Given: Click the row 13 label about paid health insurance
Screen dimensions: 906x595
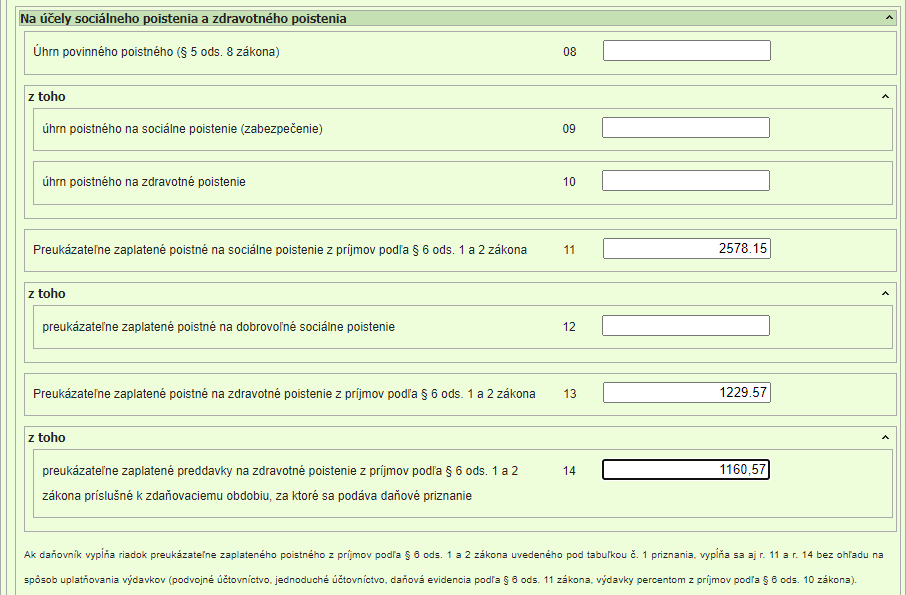Looking at the screenshot, I should click(284, 394).
